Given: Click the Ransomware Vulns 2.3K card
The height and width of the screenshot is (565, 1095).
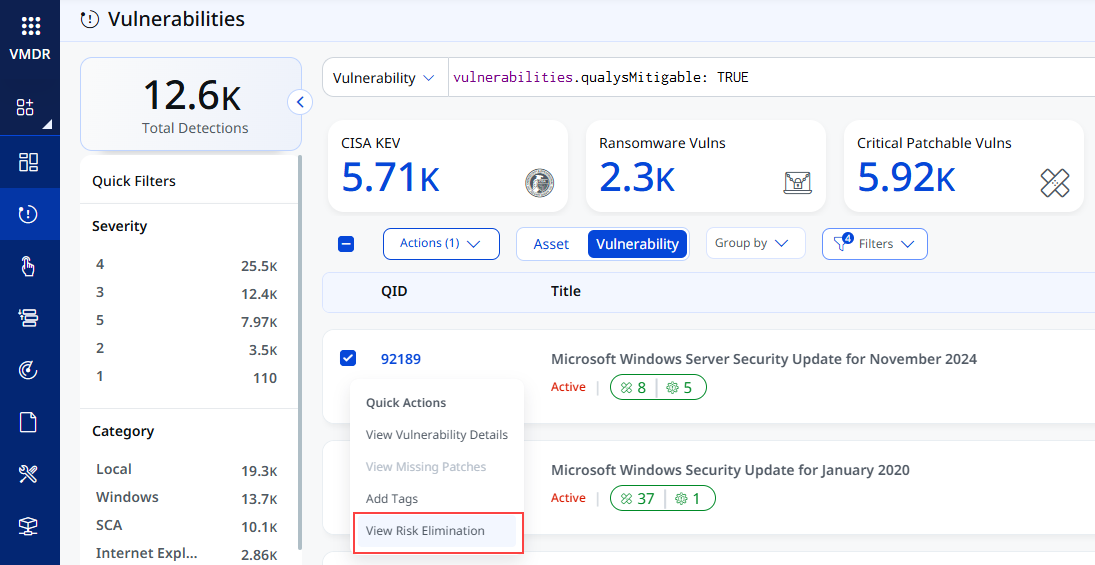Looking at the screenshot, I should 706,166.
